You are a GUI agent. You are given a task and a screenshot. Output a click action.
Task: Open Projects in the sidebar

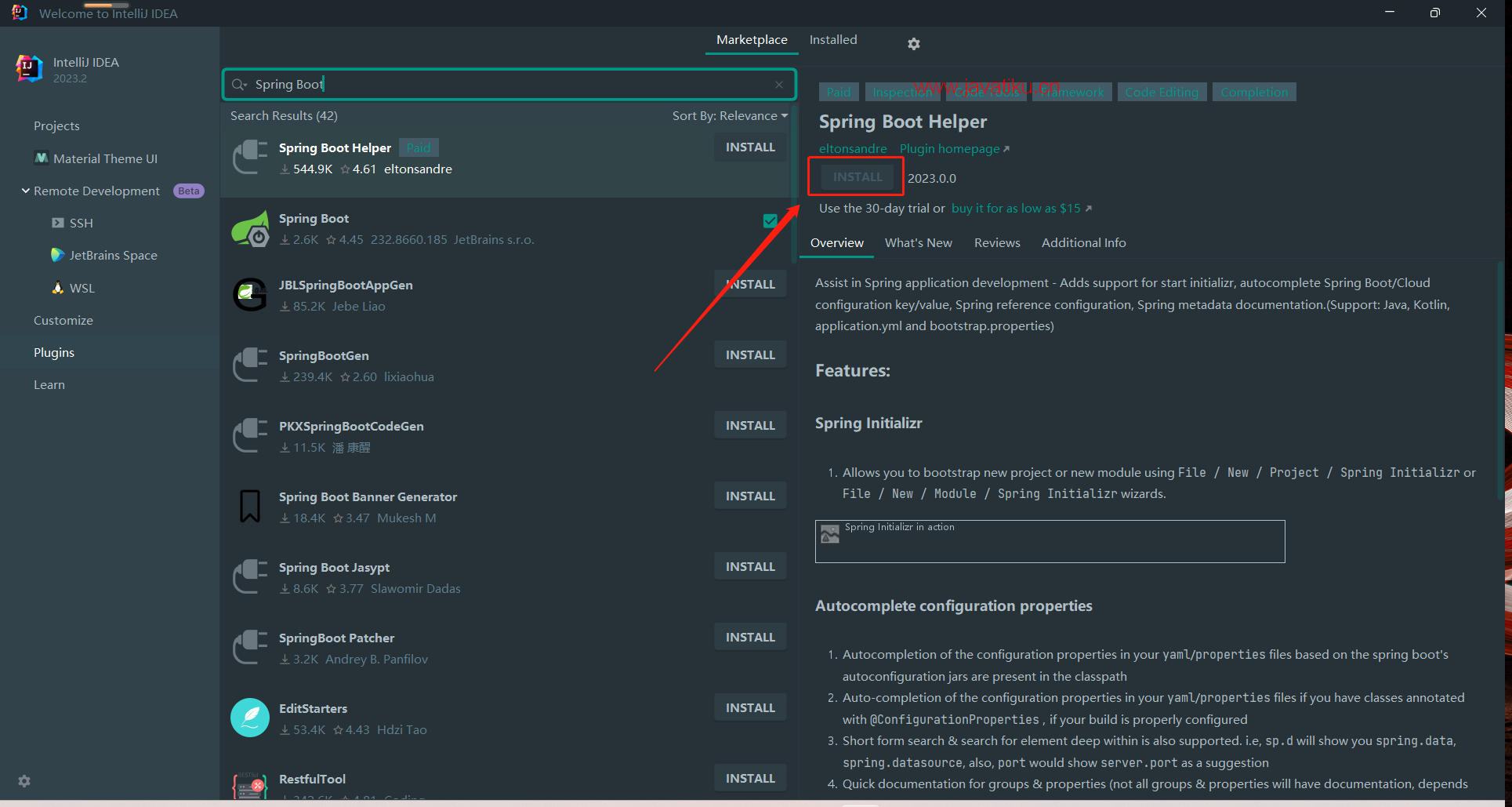pos(56,126)
